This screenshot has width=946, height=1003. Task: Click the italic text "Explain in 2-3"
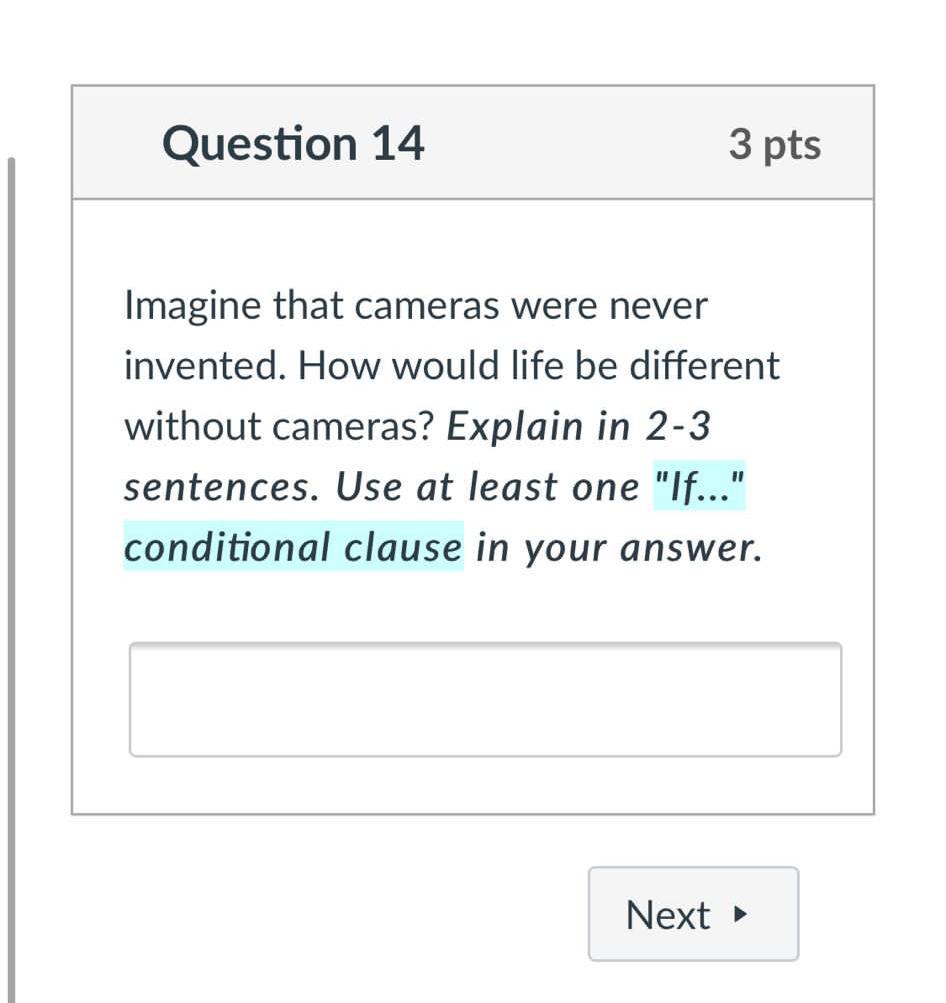coord(578,427)
